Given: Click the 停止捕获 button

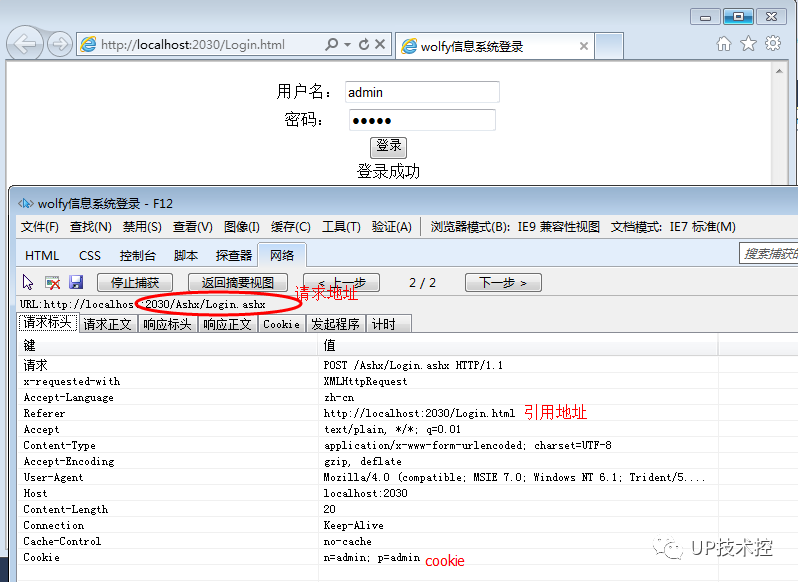Looking at the screenshot, I should [x=135, y=282].
